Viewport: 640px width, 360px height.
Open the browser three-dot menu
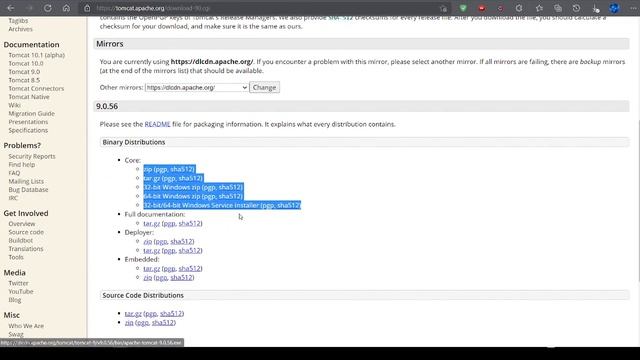pos(633,8)
